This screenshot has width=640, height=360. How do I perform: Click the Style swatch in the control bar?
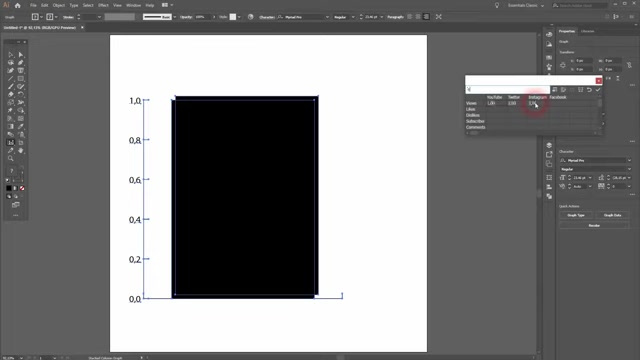point(233,17)
